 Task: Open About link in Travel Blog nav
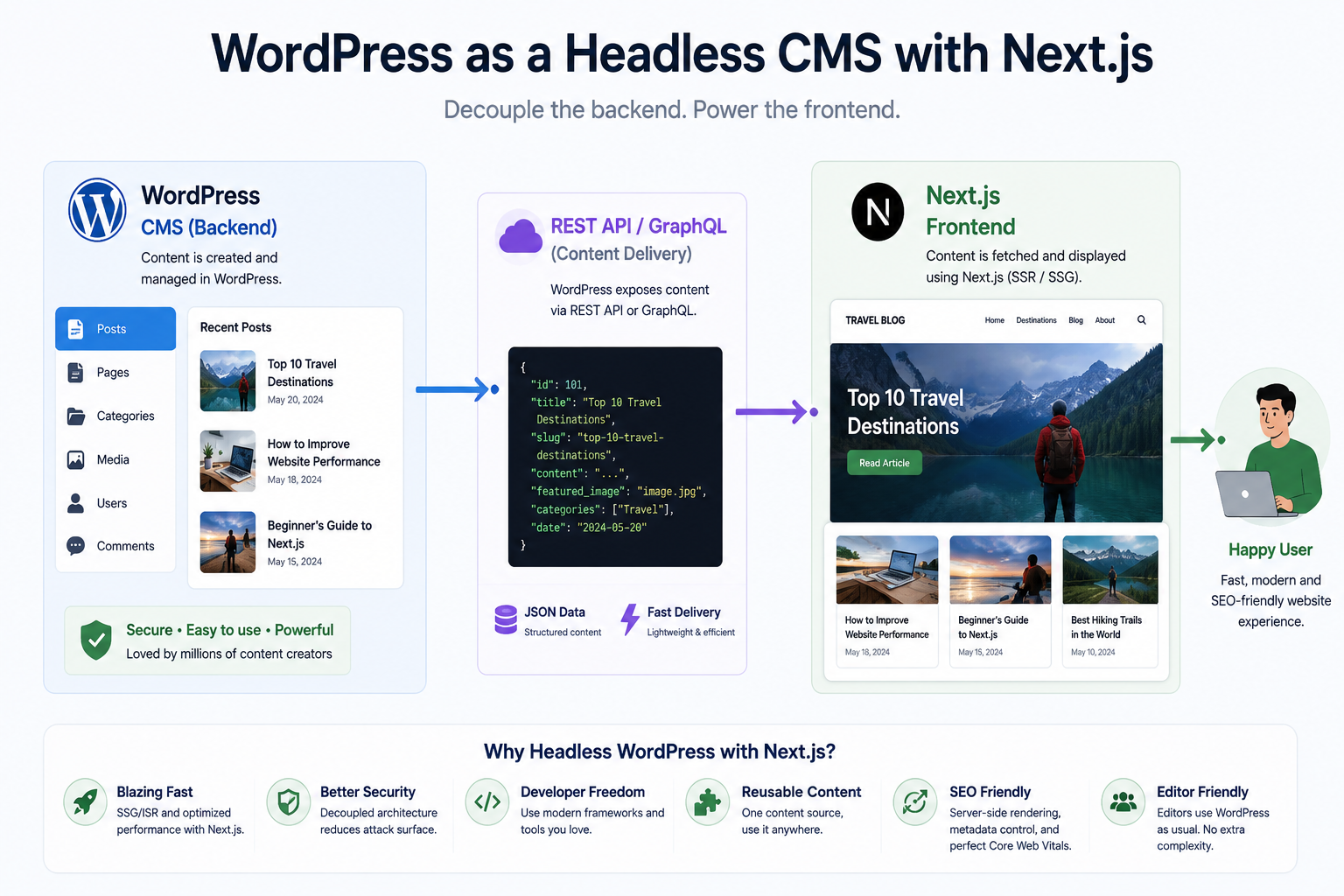pos(1105,320)
